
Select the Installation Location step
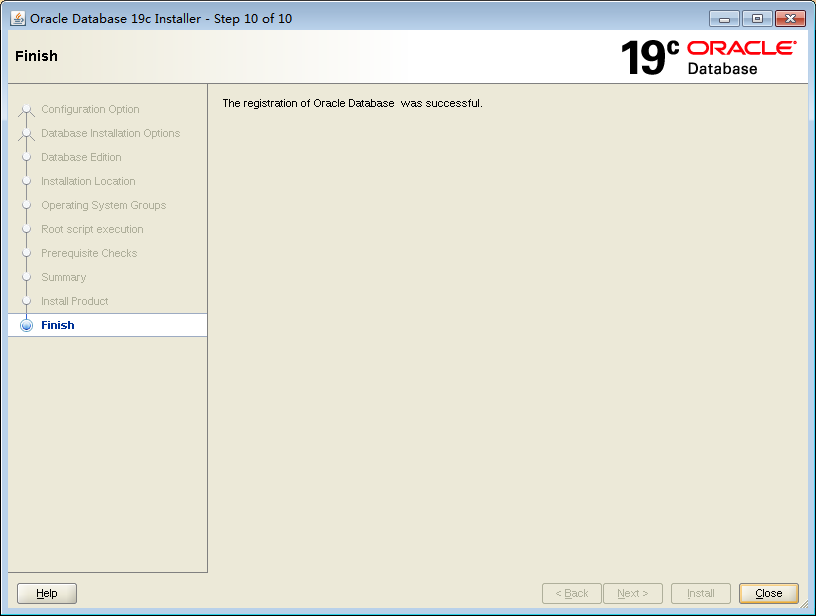88,181
